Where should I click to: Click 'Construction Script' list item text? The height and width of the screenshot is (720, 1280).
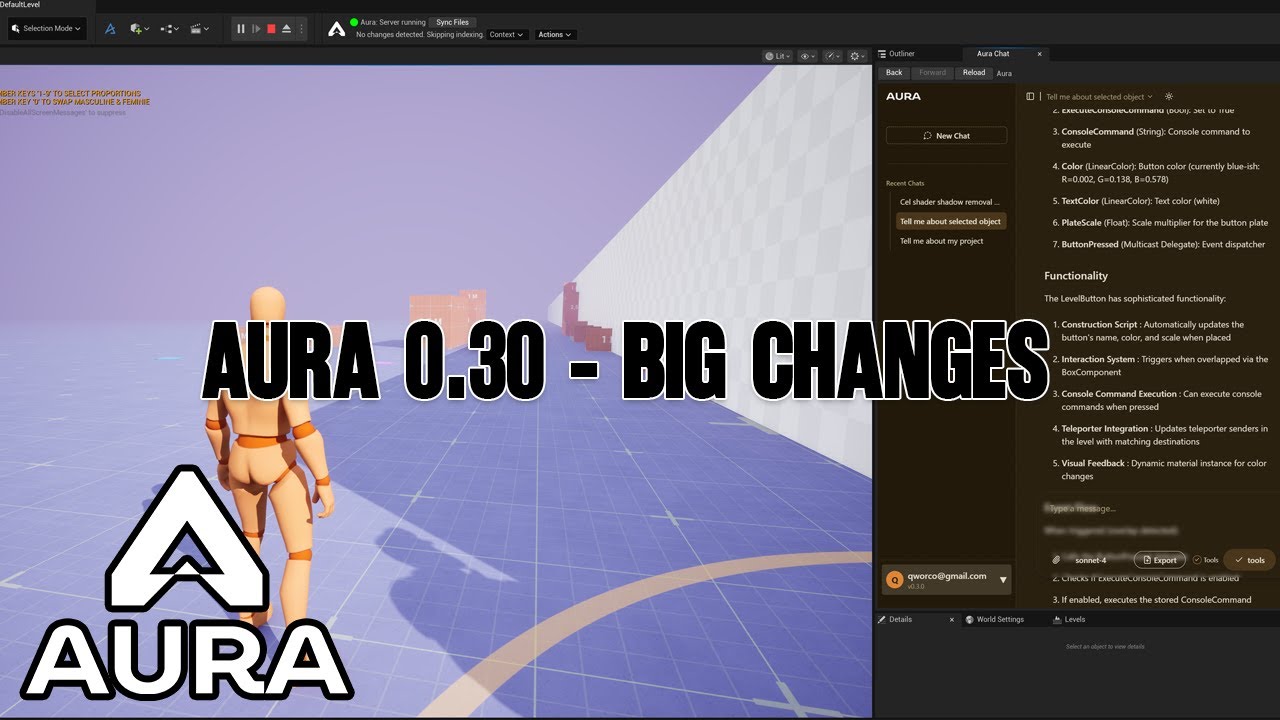click(x=1099, y=325)
